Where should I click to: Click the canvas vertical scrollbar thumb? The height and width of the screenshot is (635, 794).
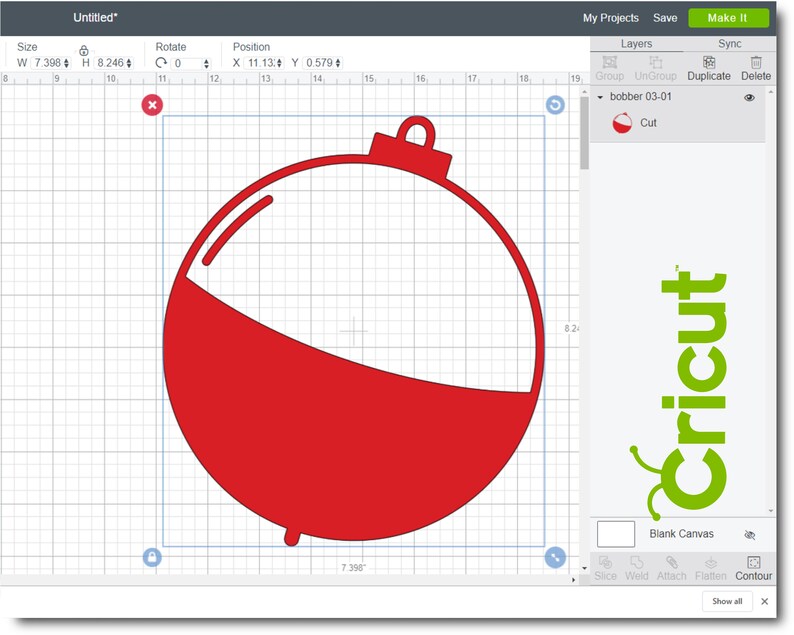[584, 133]
